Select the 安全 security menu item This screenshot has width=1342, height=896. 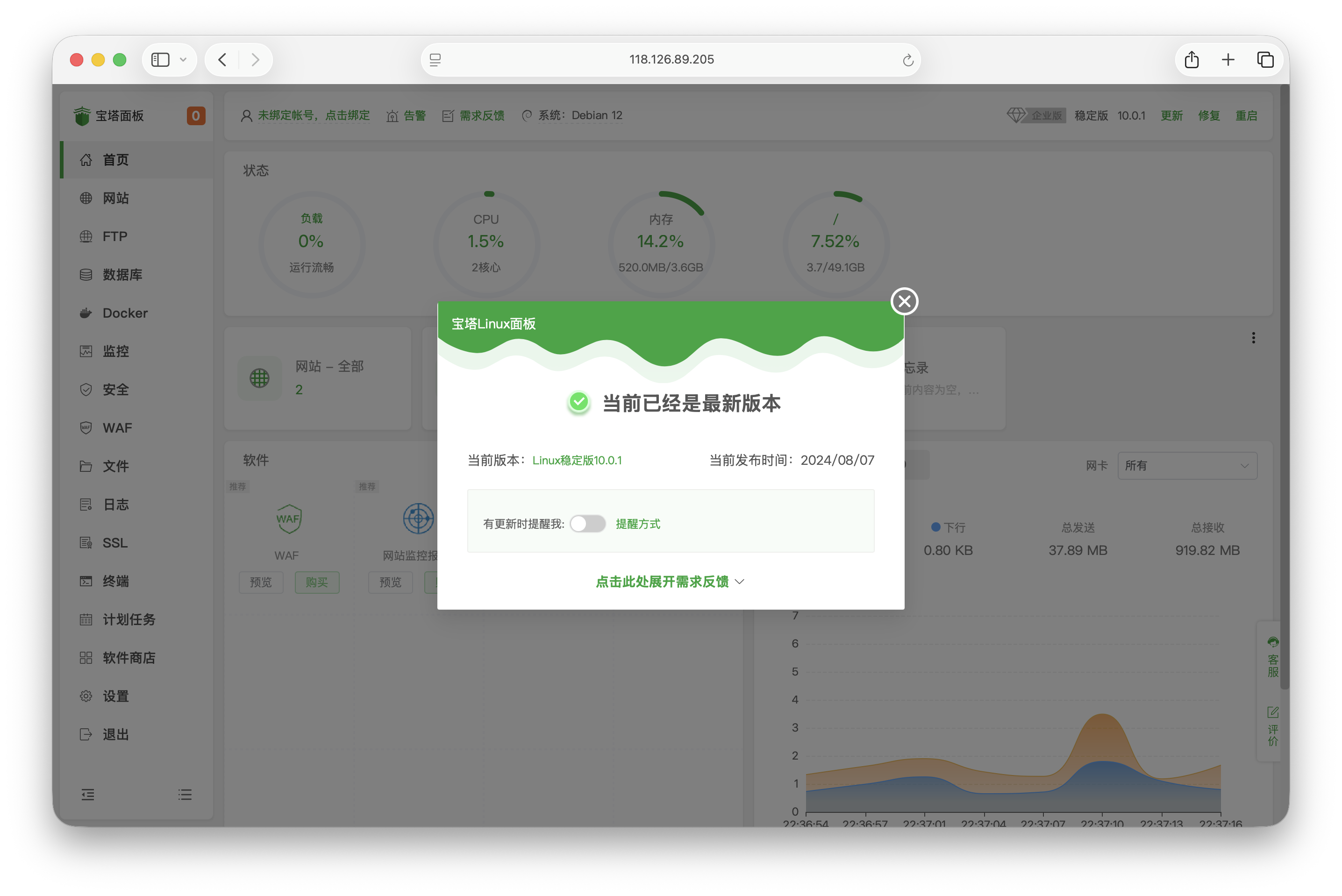click(115, 389)
